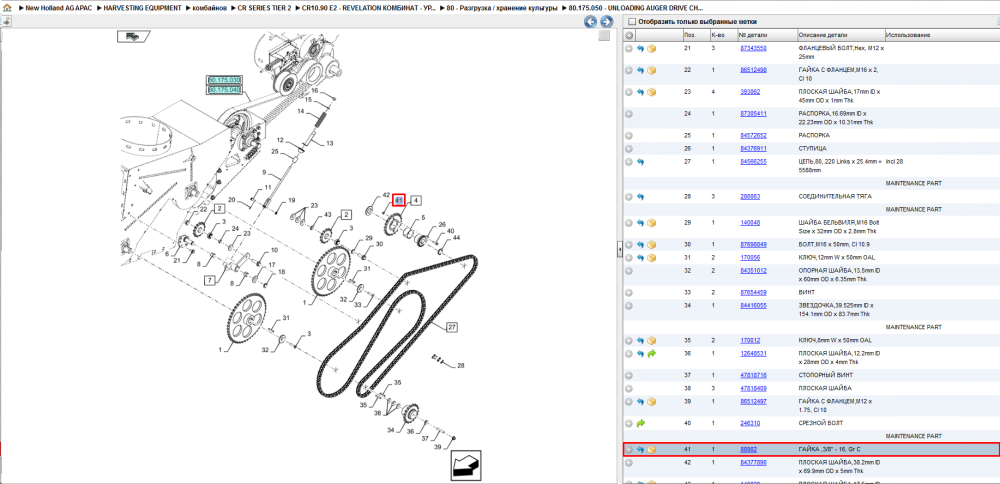Image resolution: width=1000 pixels, height=484 pixels.
Task: Open комбайнов breadcrumb level
Action: click(210, 8)
